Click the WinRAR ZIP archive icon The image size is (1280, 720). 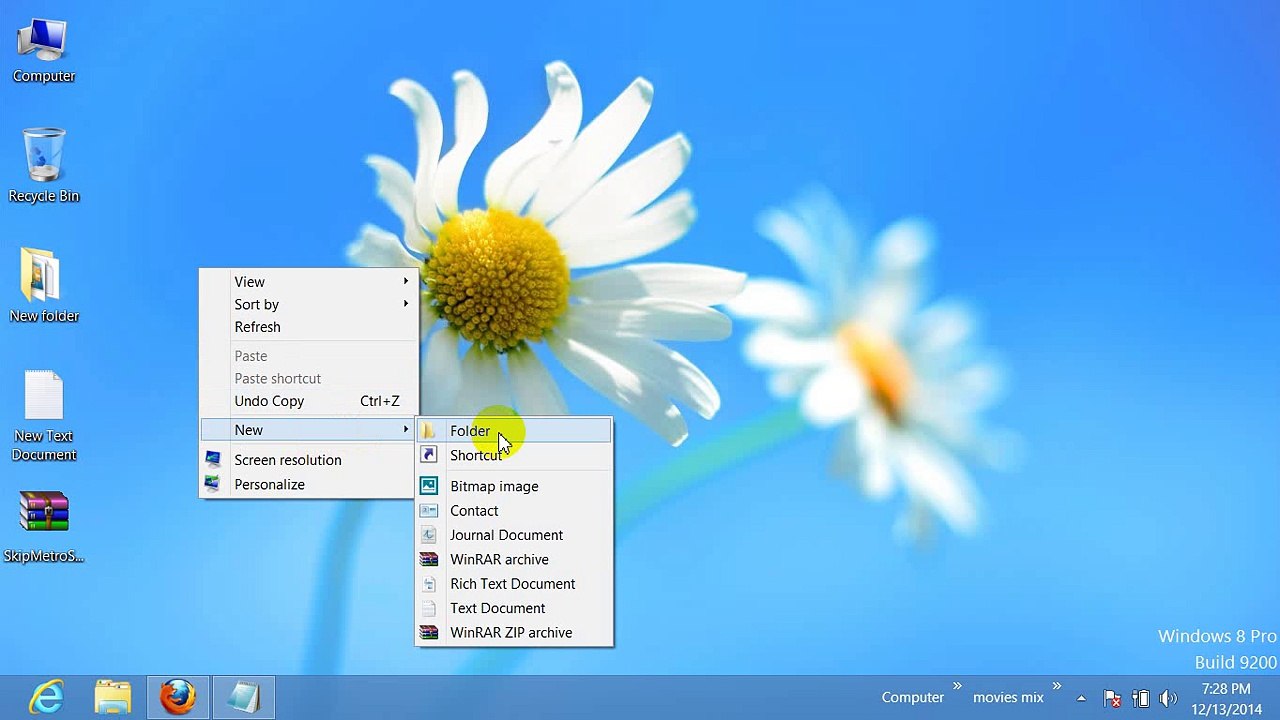pyautogui.click(x=429, y=633)
